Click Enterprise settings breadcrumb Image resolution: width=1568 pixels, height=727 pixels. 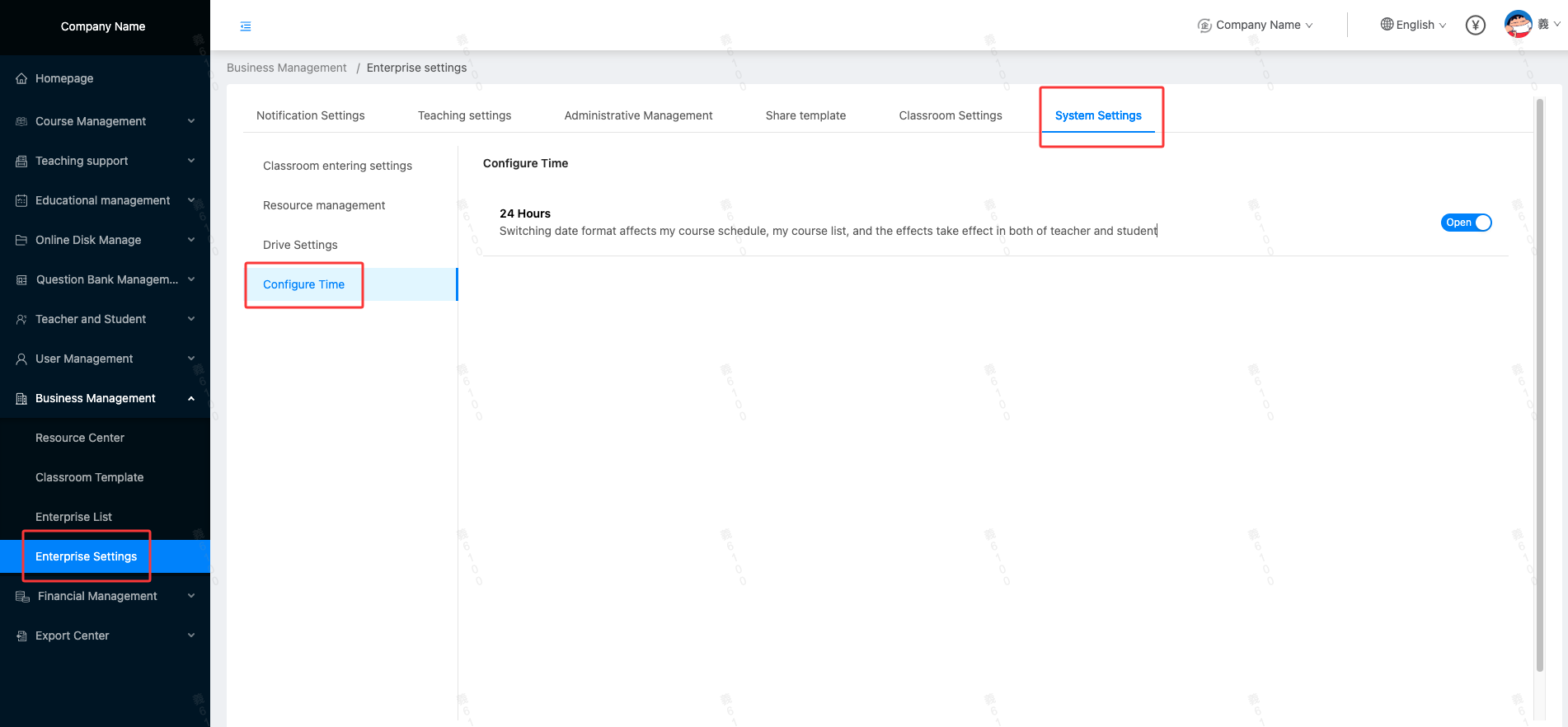pyautogui.click(x=416, y=68)
